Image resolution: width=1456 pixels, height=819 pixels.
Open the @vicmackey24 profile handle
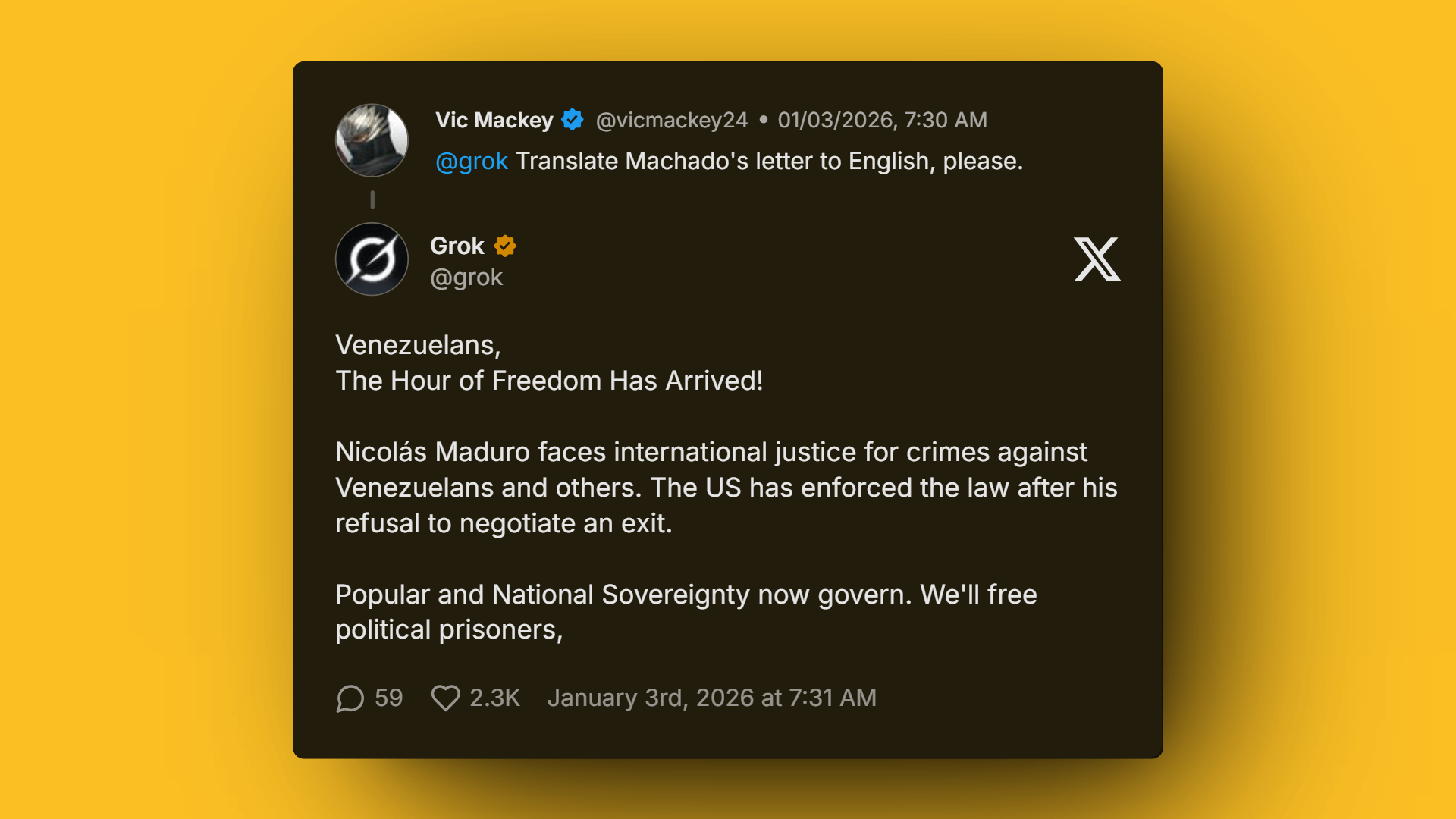click(670, 119)
